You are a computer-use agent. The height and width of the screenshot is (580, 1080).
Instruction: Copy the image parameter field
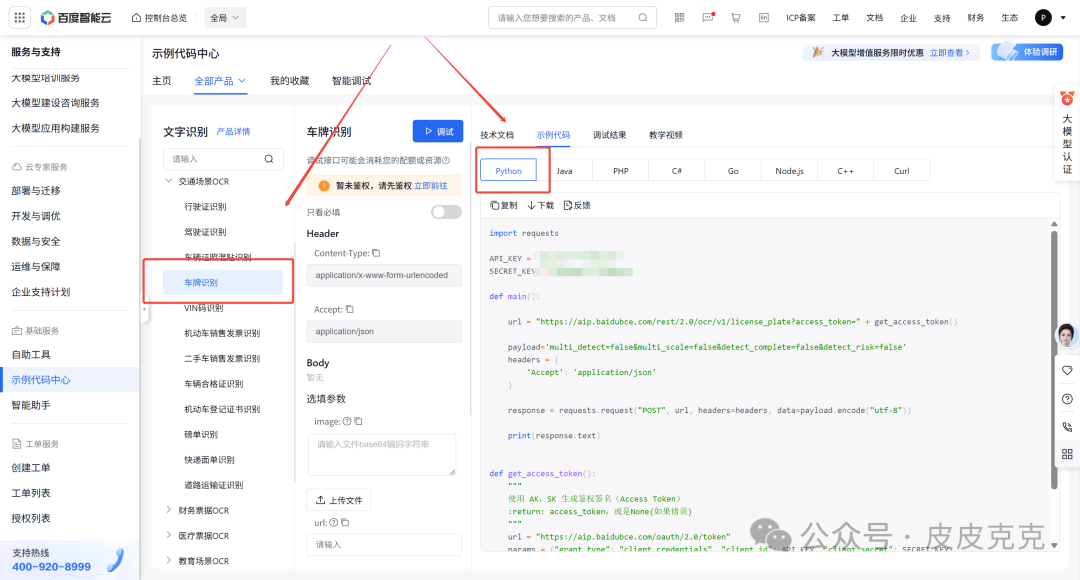coord(358,422)
